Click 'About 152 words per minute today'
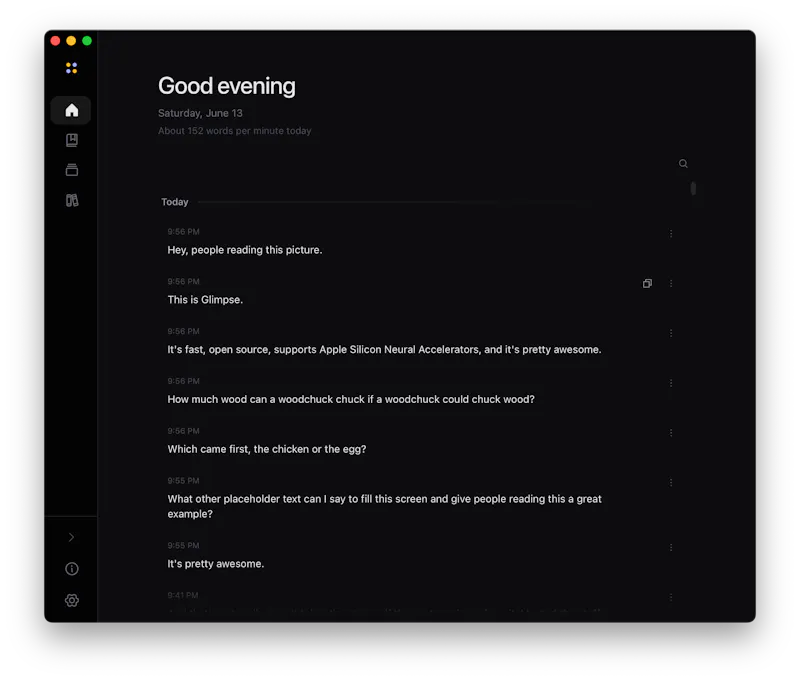The width and height of the screenshot is (800, 681). click(x=235, y=131)
